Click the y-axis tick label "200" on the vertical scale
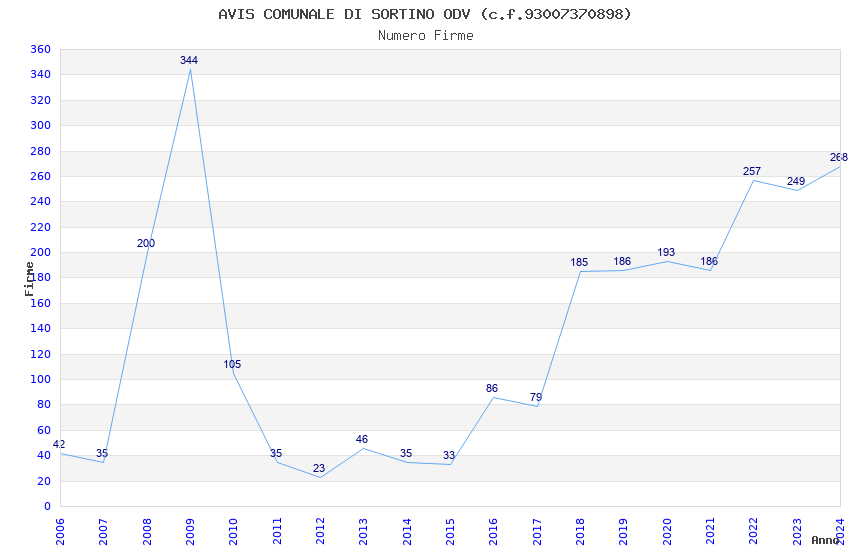This screenshot has height=550, width=850. 41,252
